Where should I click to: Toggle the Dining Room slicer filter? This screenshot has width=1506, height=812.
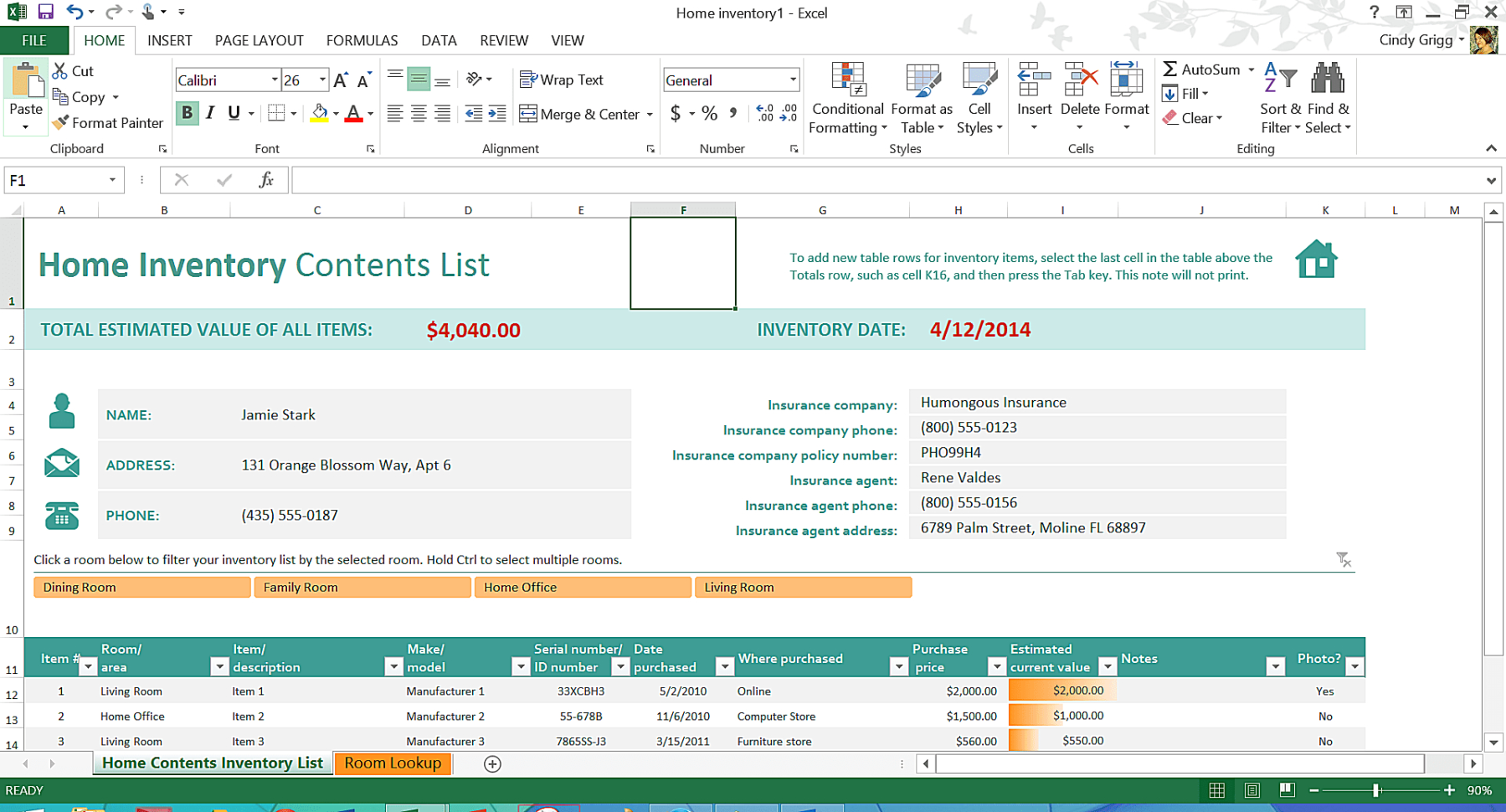point(141,587)
